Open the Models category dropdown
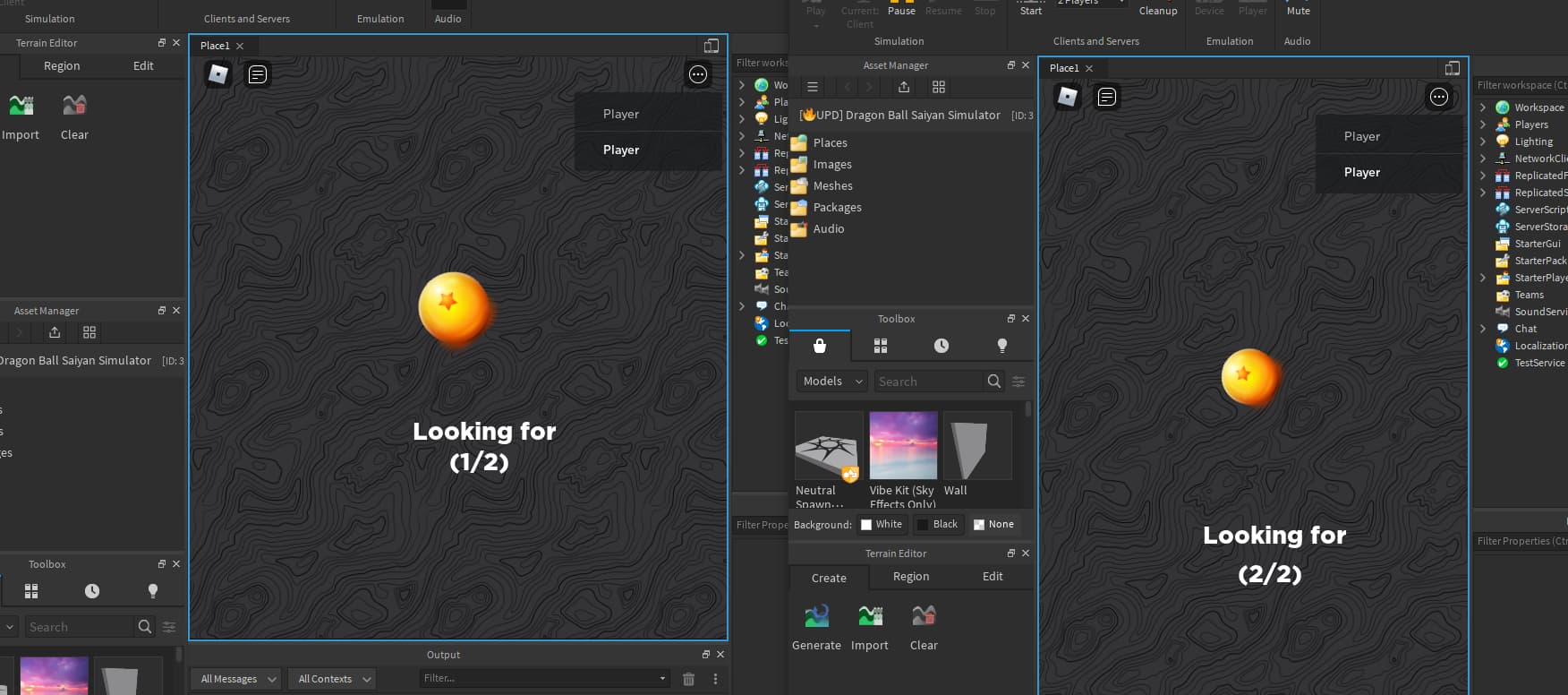This screenshot has width=1568, height=695. pyautogui.click(x=832, y=382)
